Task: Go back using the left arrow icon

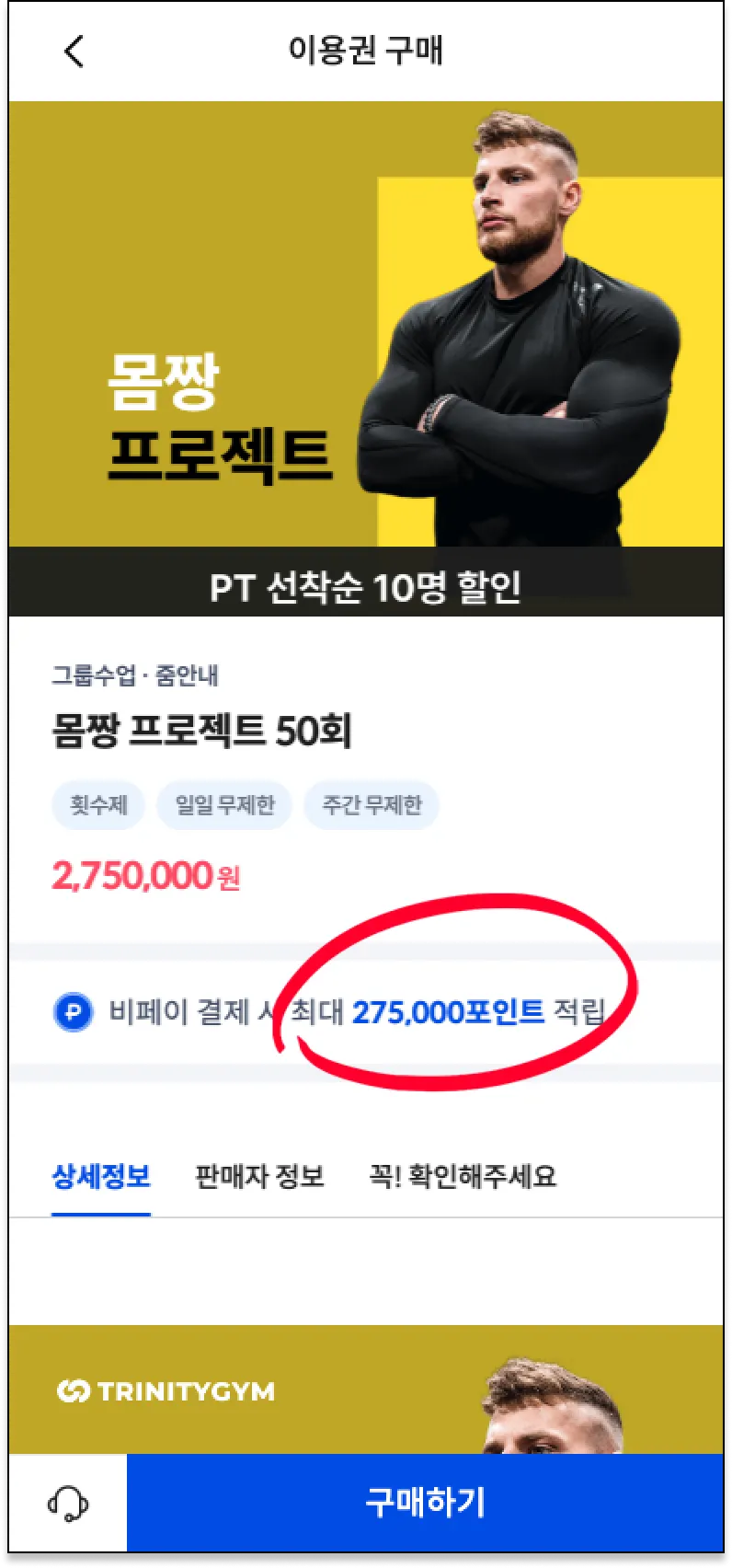Action: (74, 52)
